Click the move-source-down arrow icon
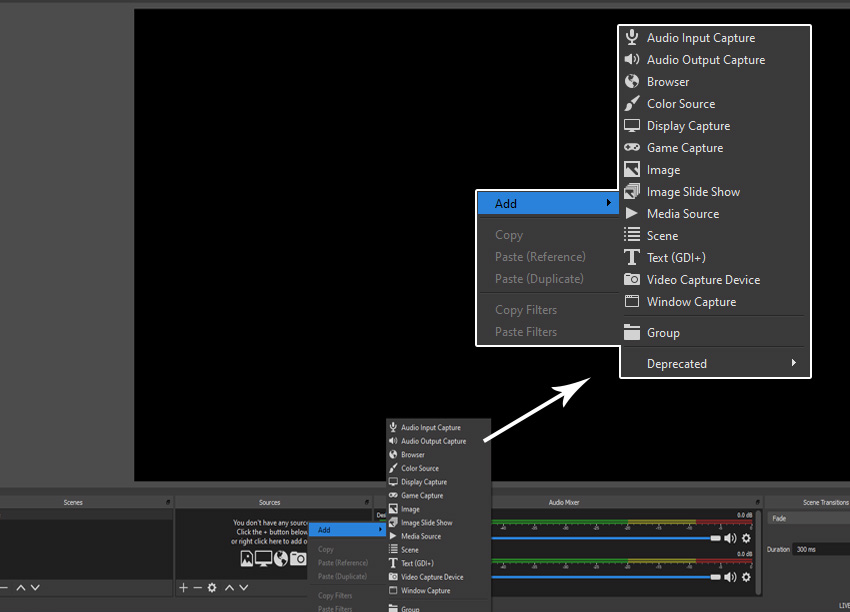Viewport: 850px width, 612px height. (241, 588)
